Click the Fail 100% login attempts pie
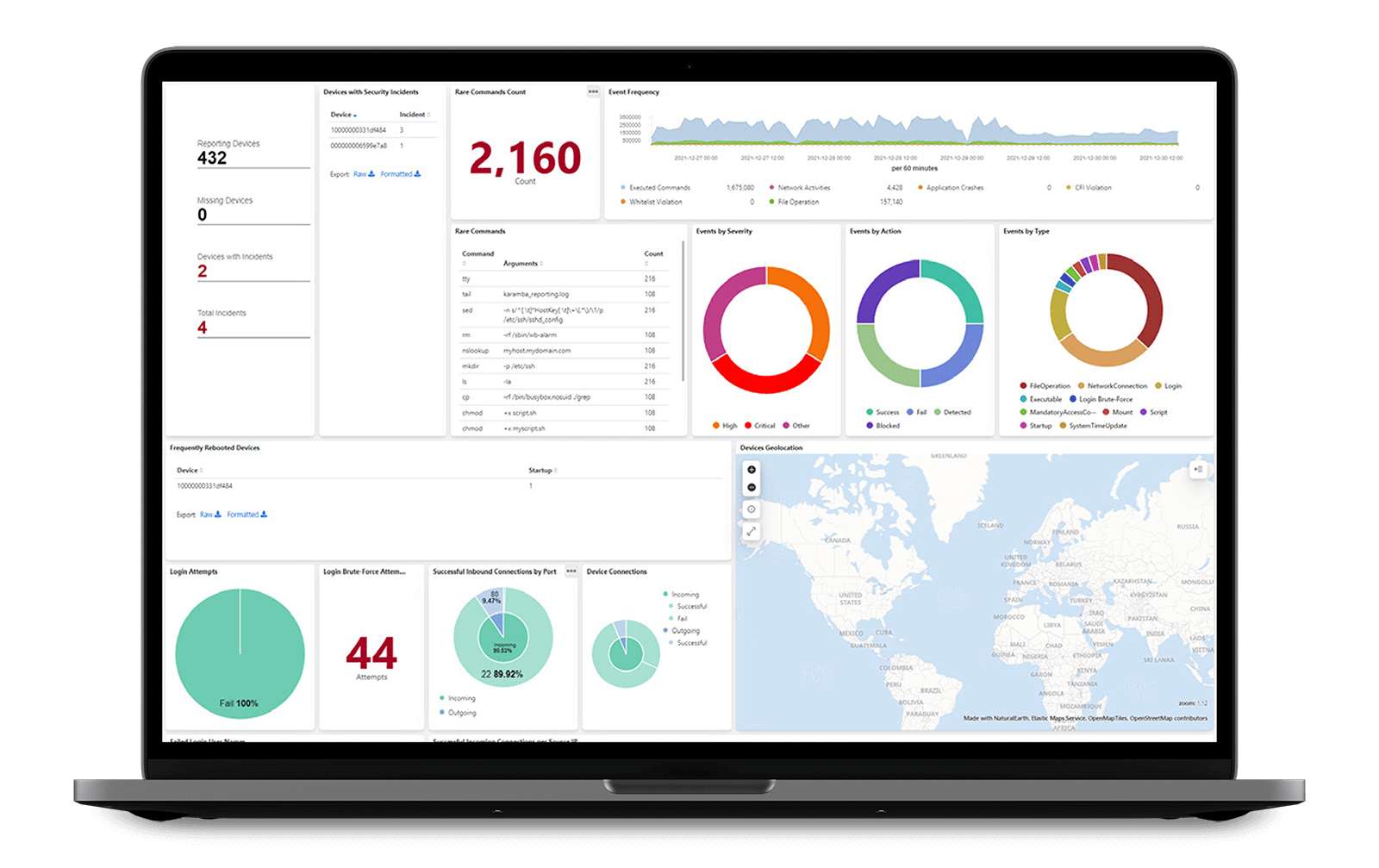 [240, 653]
